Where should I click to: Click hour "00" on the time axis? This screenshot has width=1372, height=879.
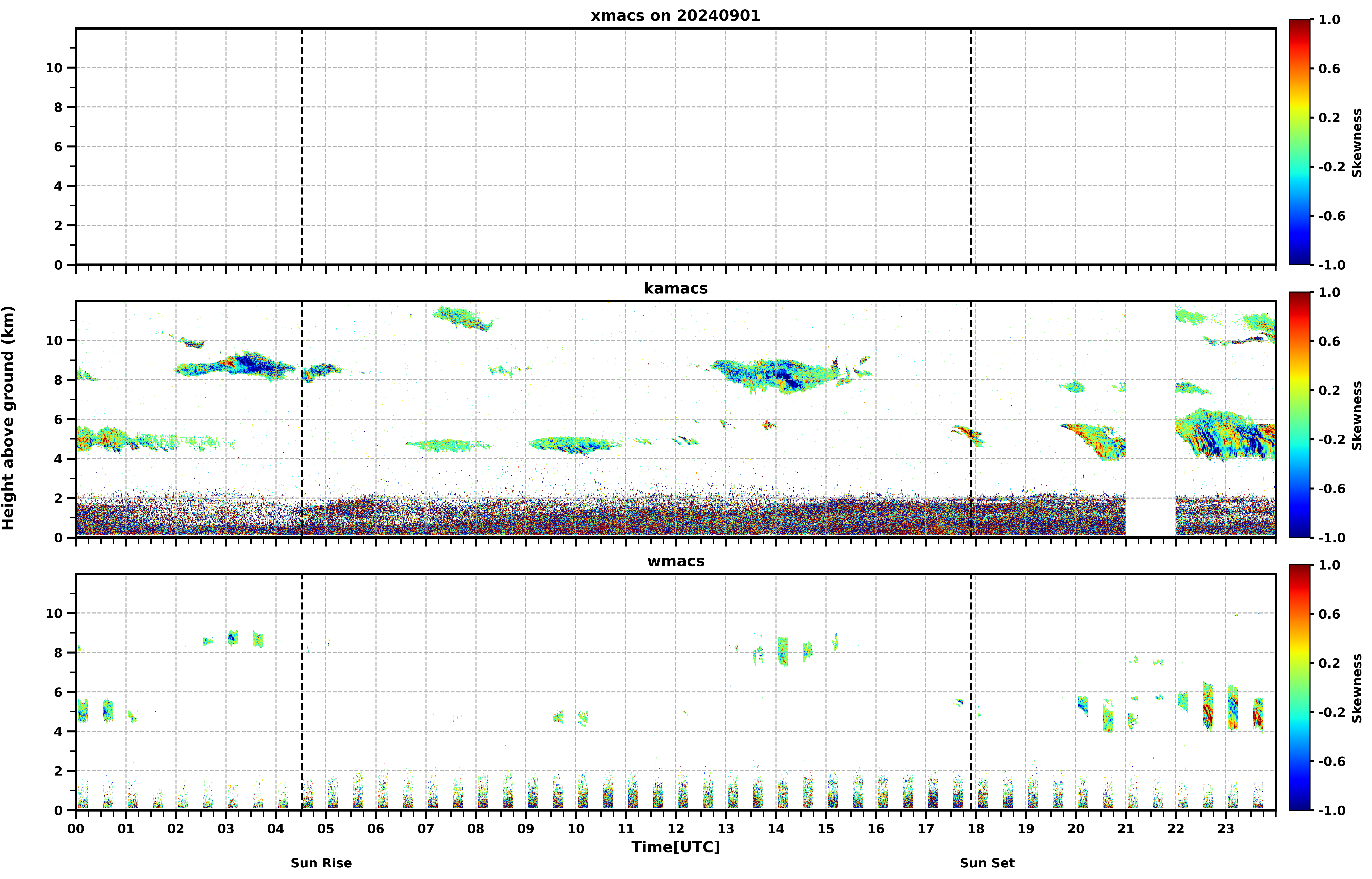point(76,829)
